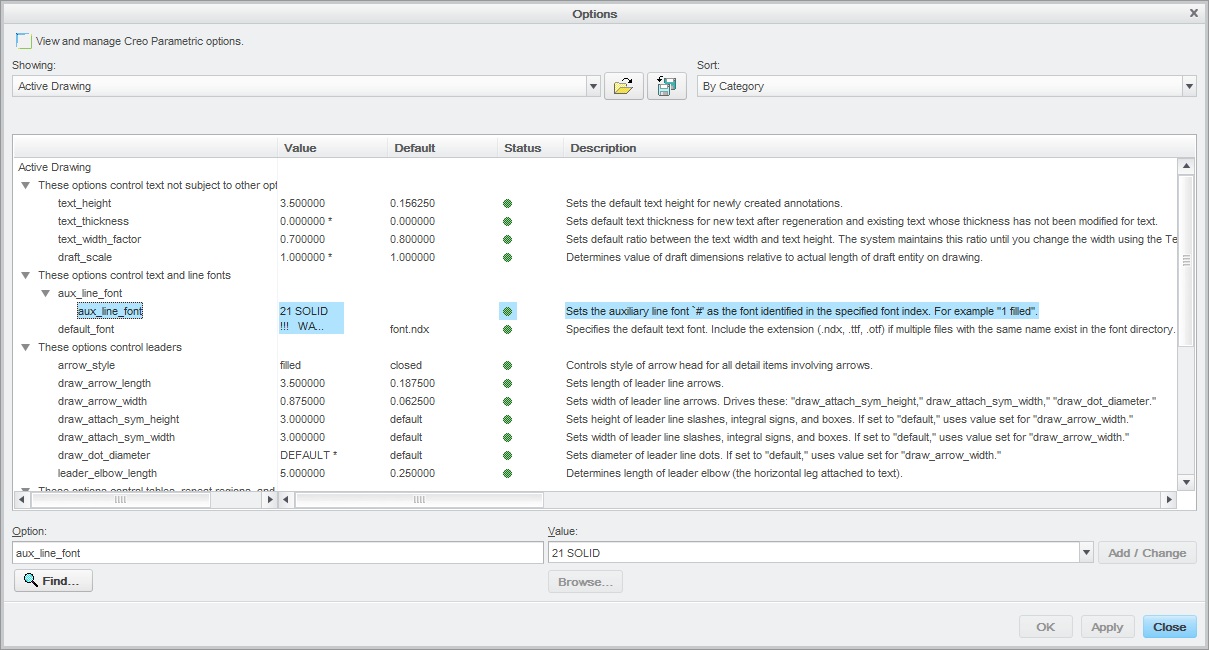
Task: Collapse 'options control leaders' category
Action: [x=25, y=347]
